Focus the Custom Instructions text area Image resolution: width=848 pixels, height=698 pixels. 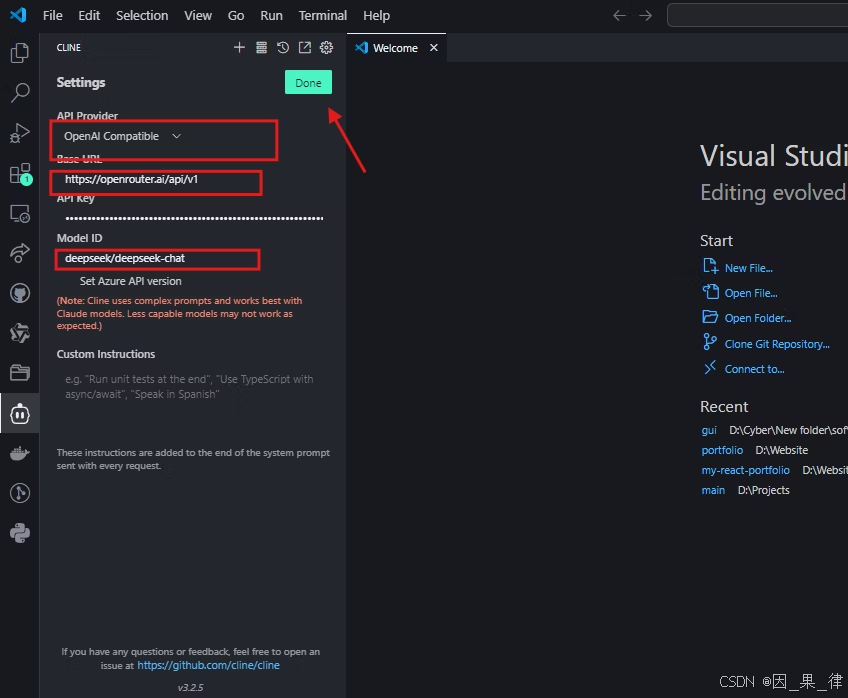pyautogui.click(x=194, y=402)
